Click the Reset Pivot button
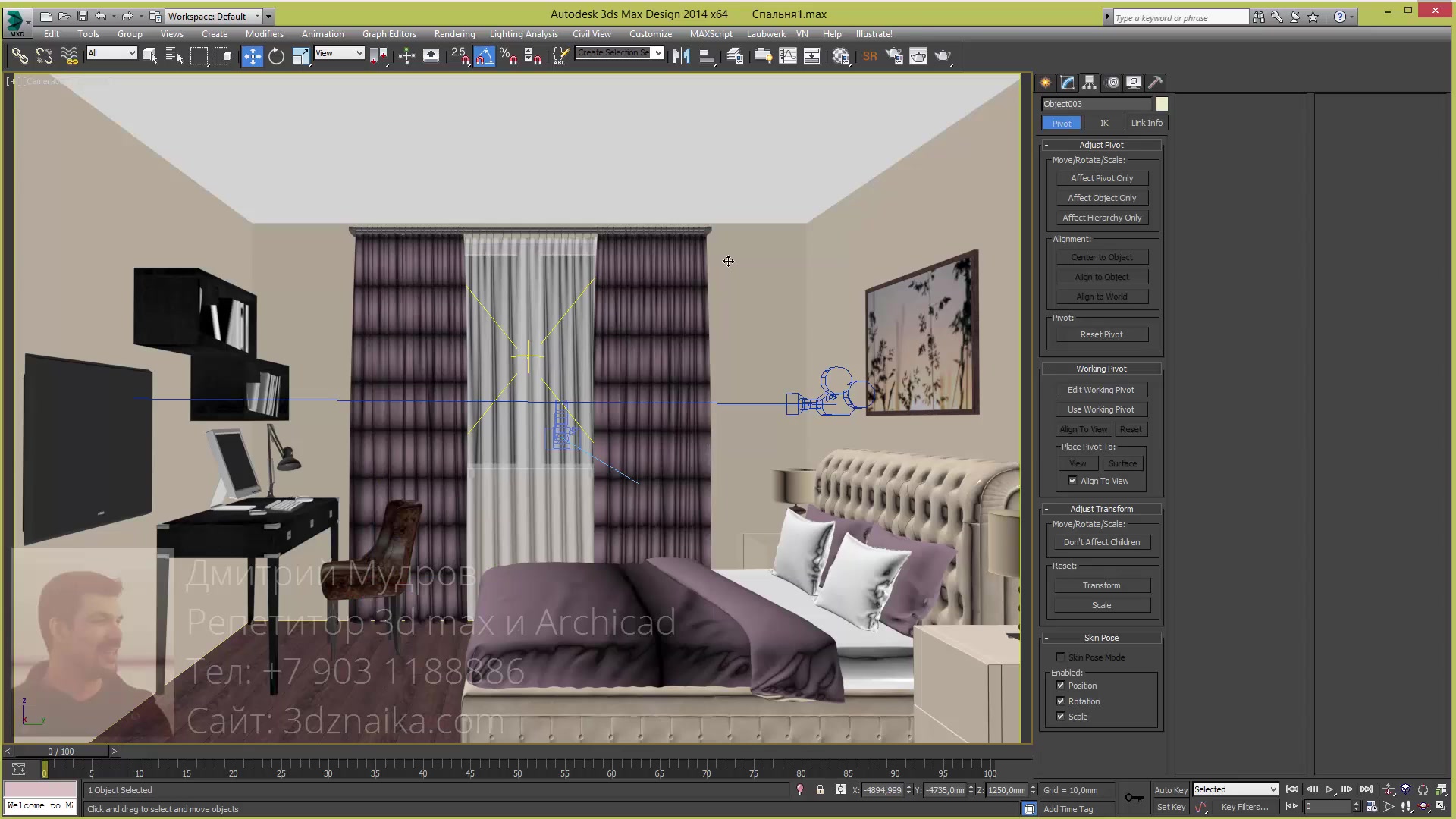The image size is (1456, 819). (x=1101, y=334)
